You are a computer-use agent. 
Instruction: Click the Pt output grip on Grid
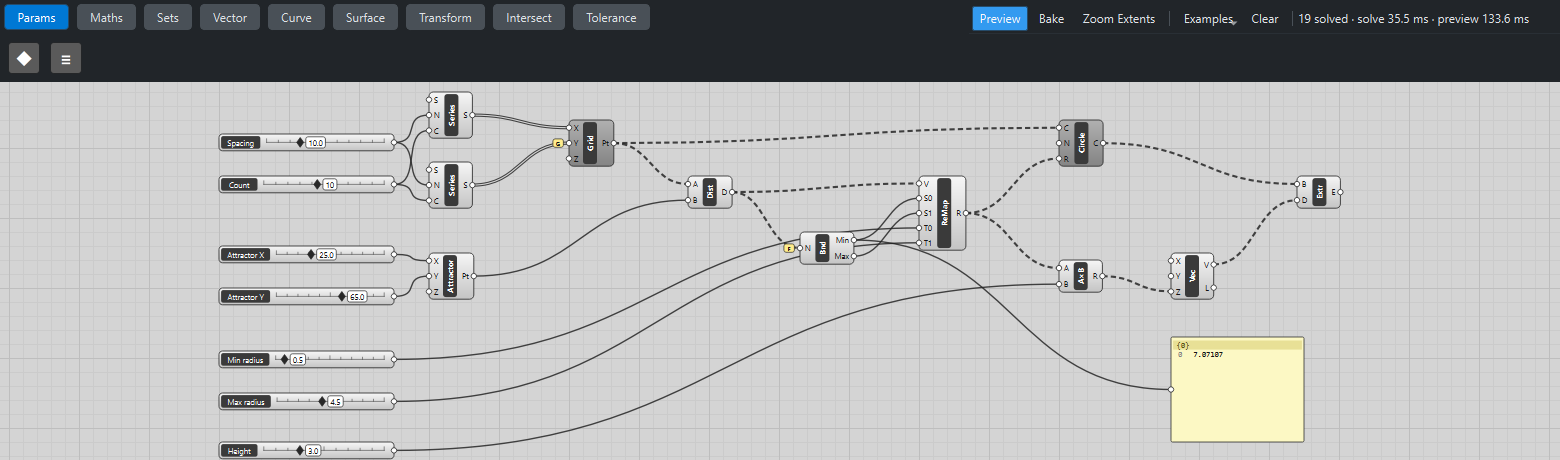pyautogui.click(x=614, y=143)
